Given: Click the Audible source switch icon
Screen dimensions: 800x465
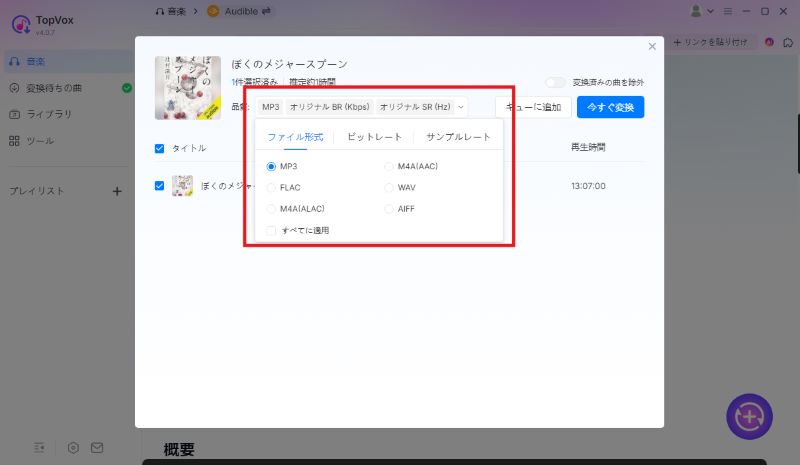Looking at the screenshot, I should pos(266,11).
